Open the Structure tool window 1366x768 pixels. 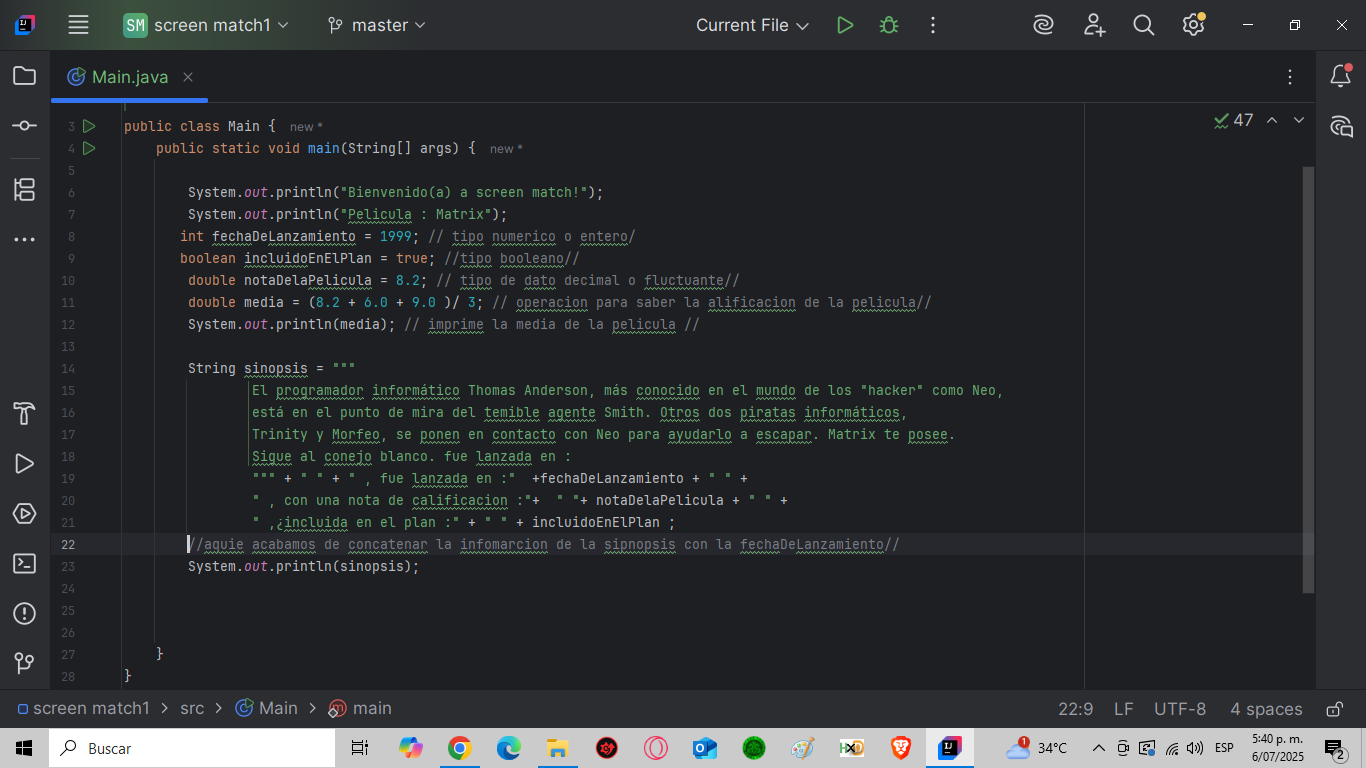(x=25, y=189)
